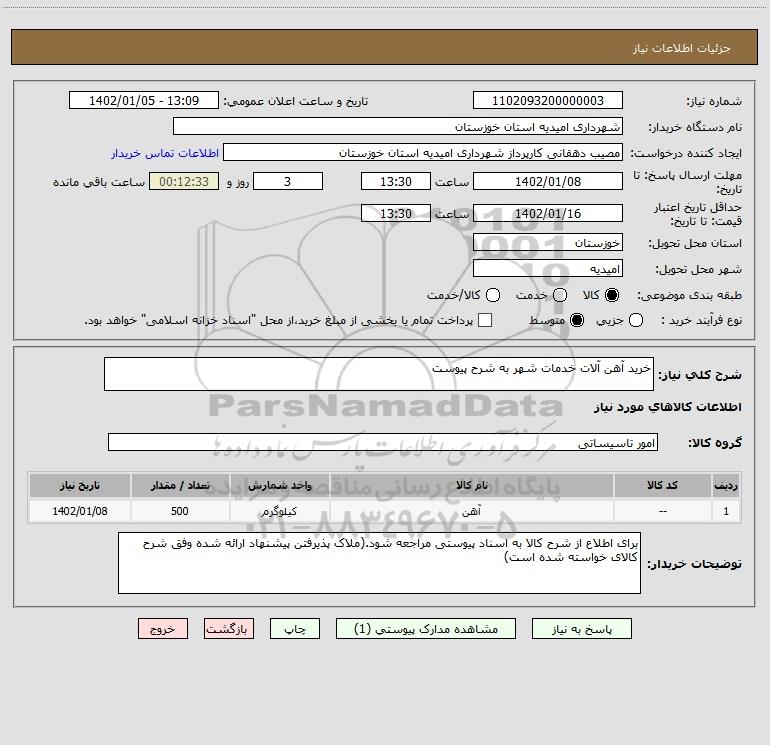Click the توضیحات خریدار label
The height and width of the screenshot is (745, 770).
tap(694, 564)
